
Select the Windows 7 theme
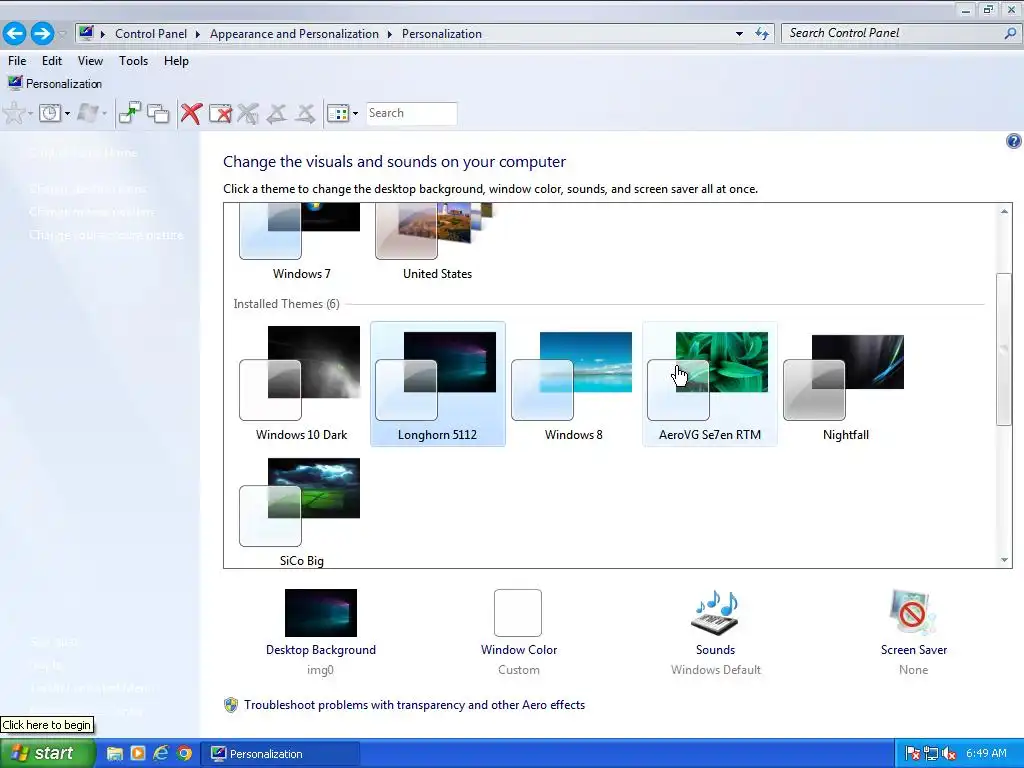pyautogui.click(x=301, y=242)
